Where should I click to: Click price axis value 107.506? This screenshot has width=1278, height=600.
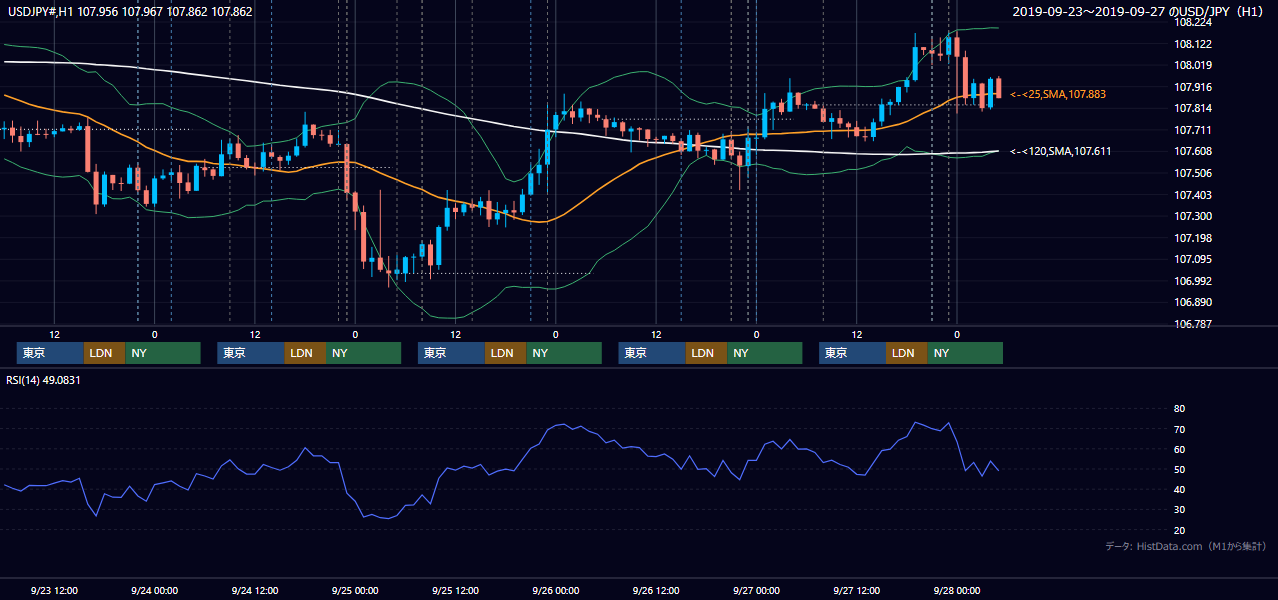click(x=1193, y=173)
